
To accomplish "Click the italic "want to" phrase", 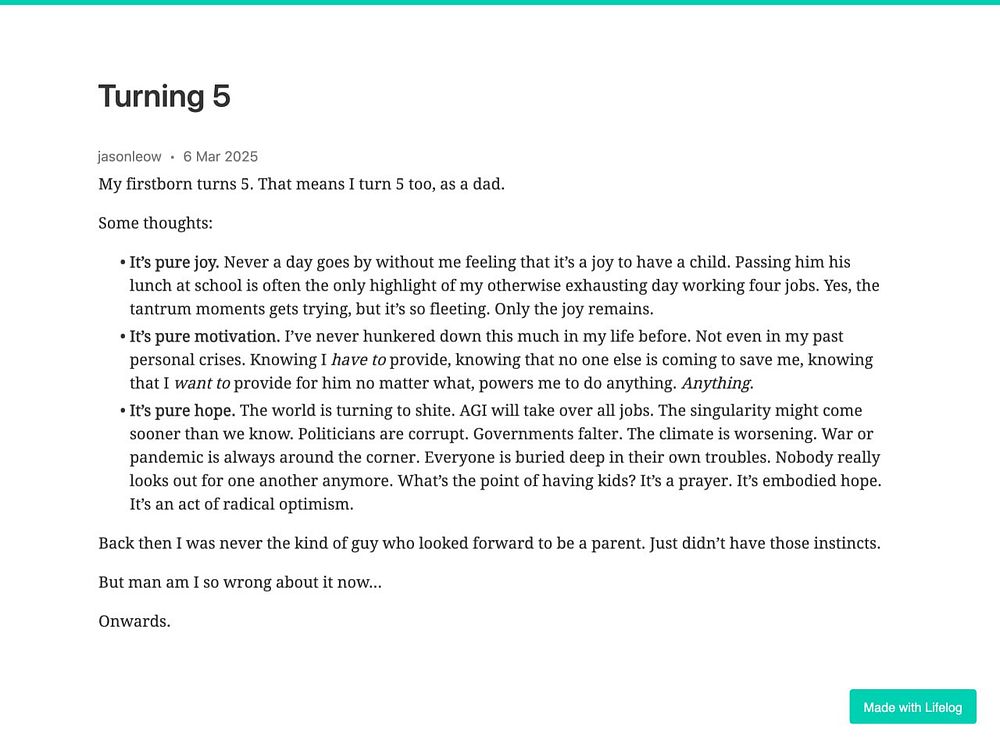I will (x=202, y=383).
